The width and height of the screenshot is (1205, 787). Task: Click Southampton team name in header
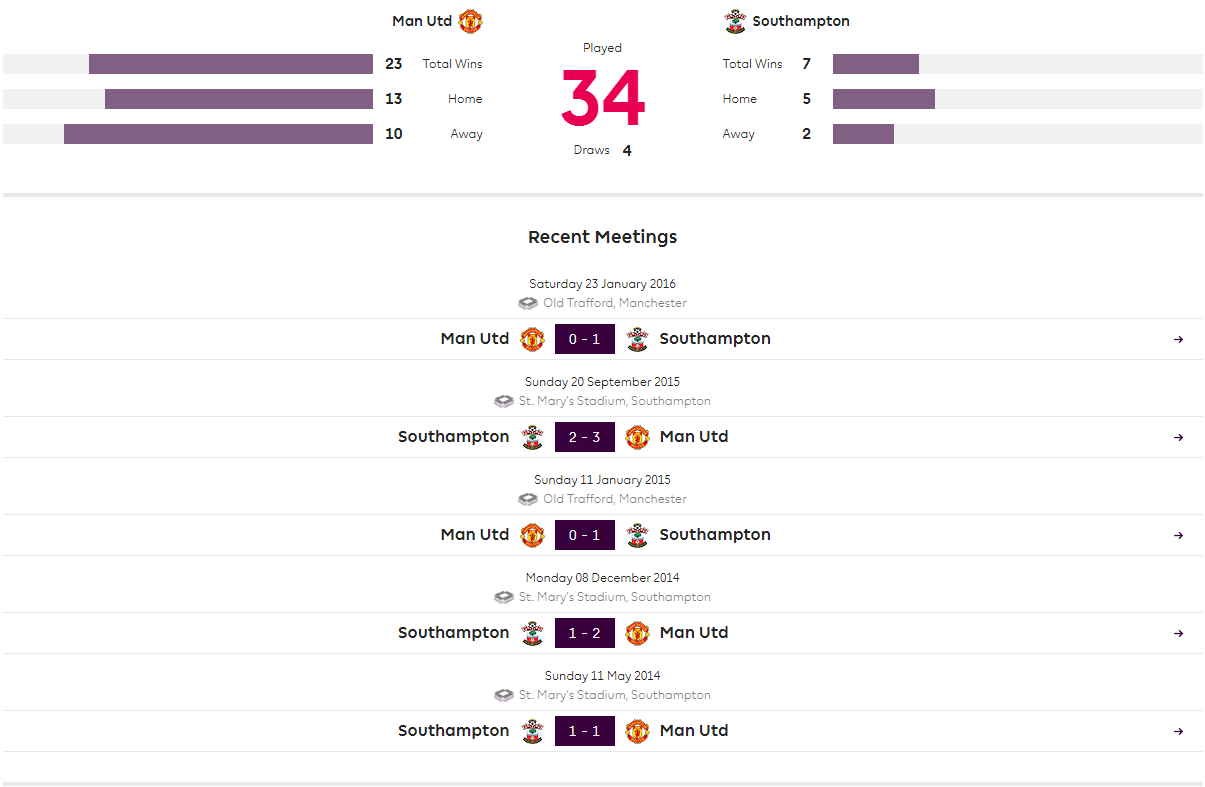[x=801, y=21]
